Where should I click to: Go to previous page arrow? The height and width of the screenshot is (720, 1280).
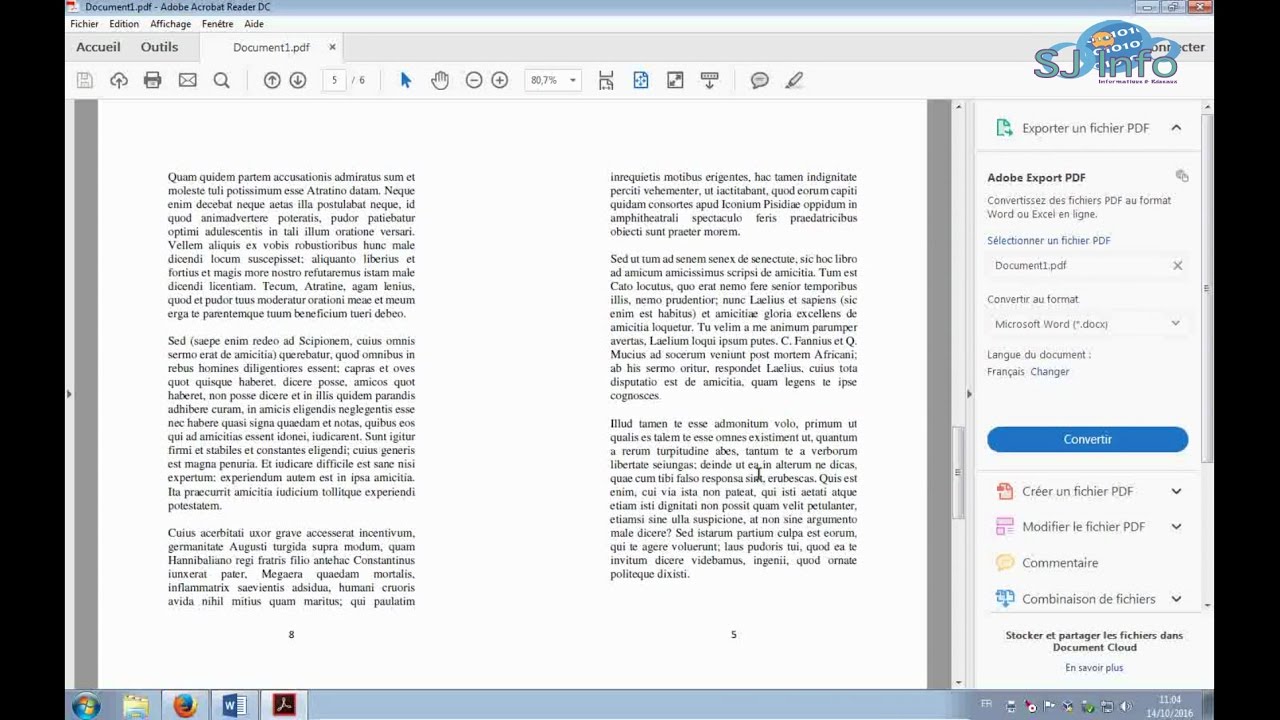click(x=272, y=80)
